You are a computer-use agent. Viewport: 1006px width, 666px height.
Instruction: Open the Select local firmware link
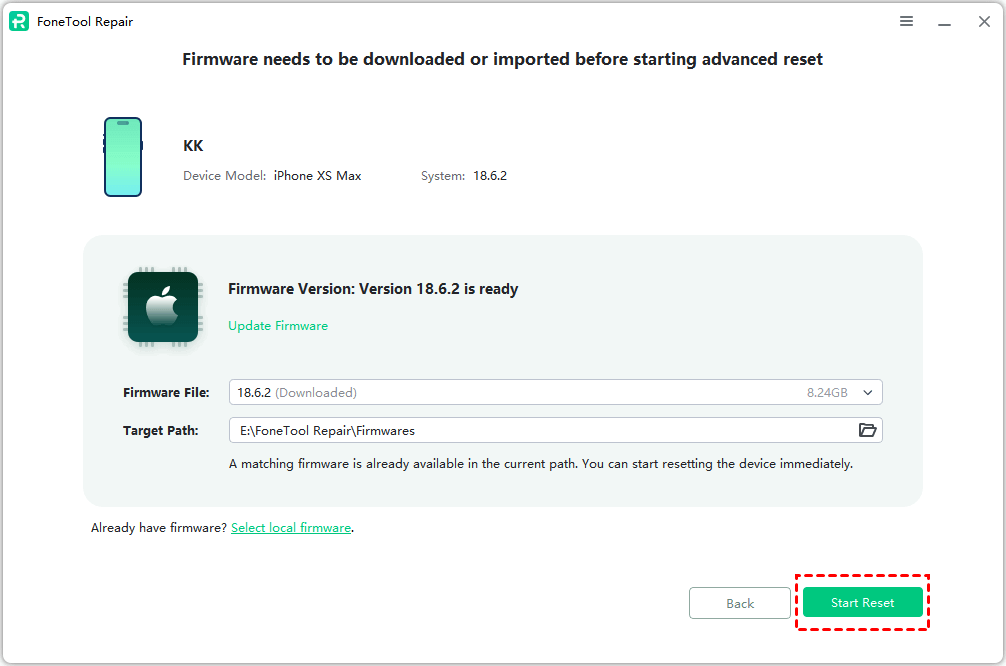click(x=291, y=528)
